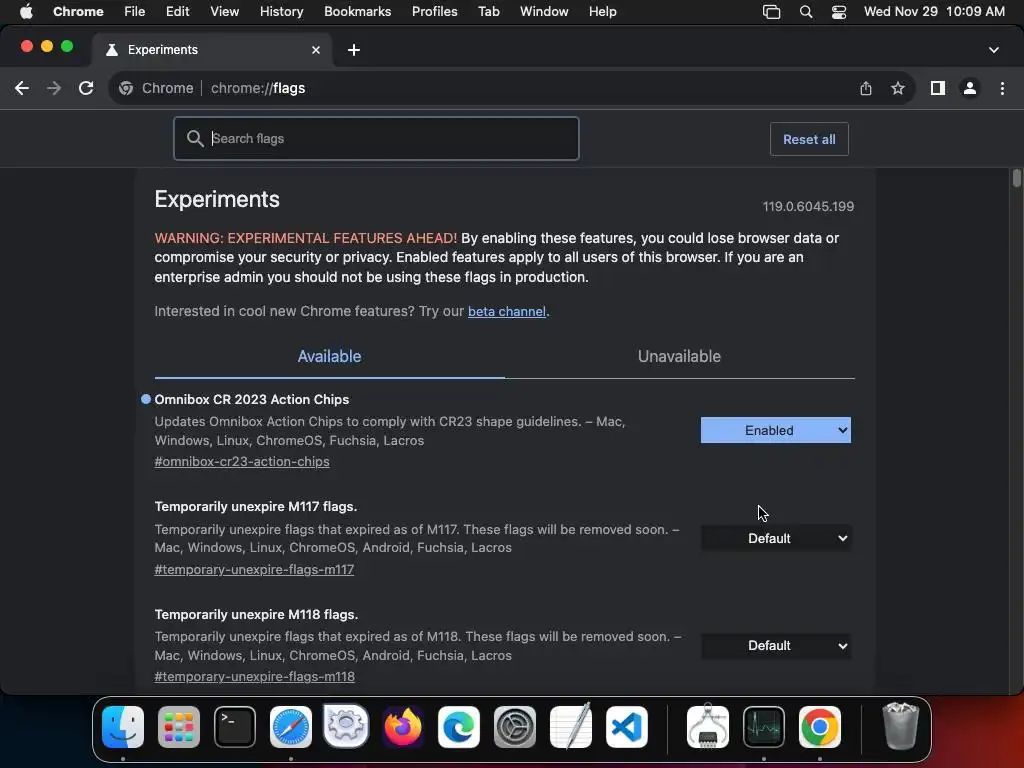Open TextEdit from the dock

(x=571, y=727)
